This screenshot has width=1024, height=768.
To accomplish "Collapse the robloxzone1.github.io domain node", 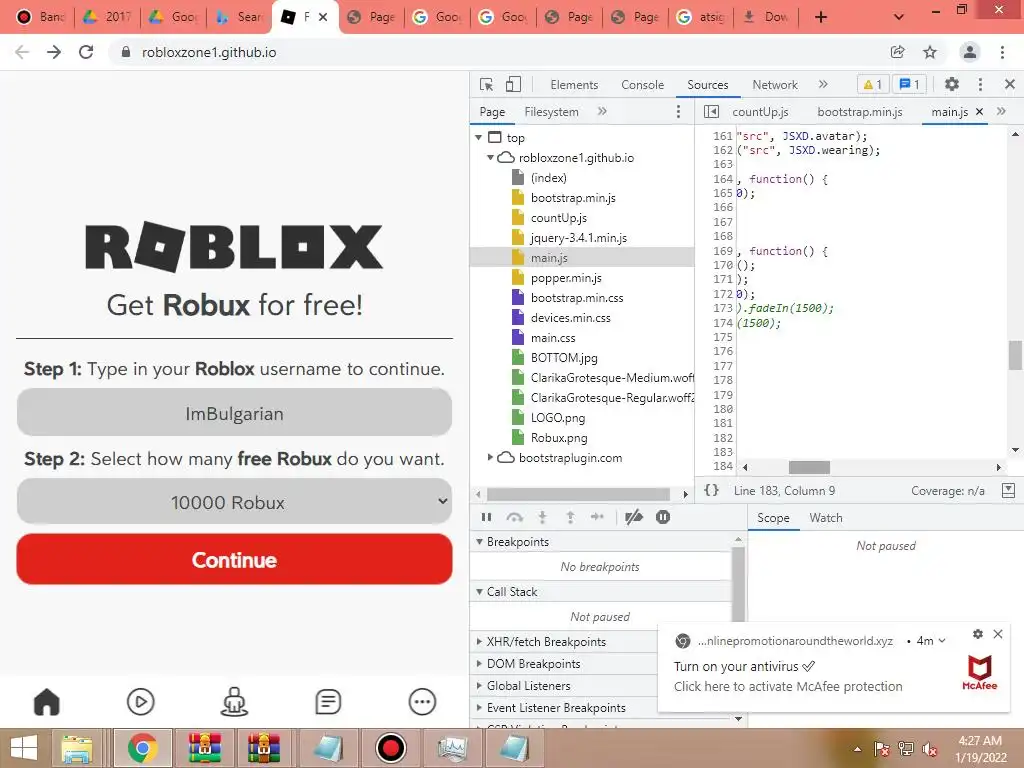I will click(490, 157).
